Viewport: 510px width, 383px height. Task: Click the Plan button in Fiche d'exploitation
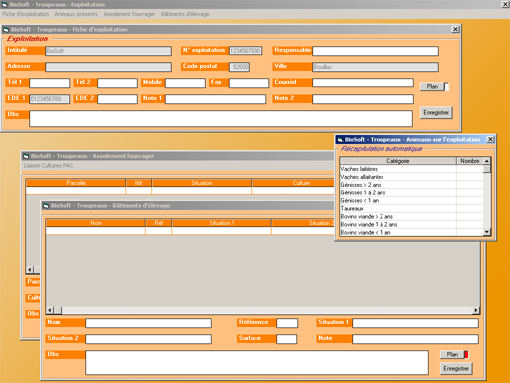(x=432, y=87)
